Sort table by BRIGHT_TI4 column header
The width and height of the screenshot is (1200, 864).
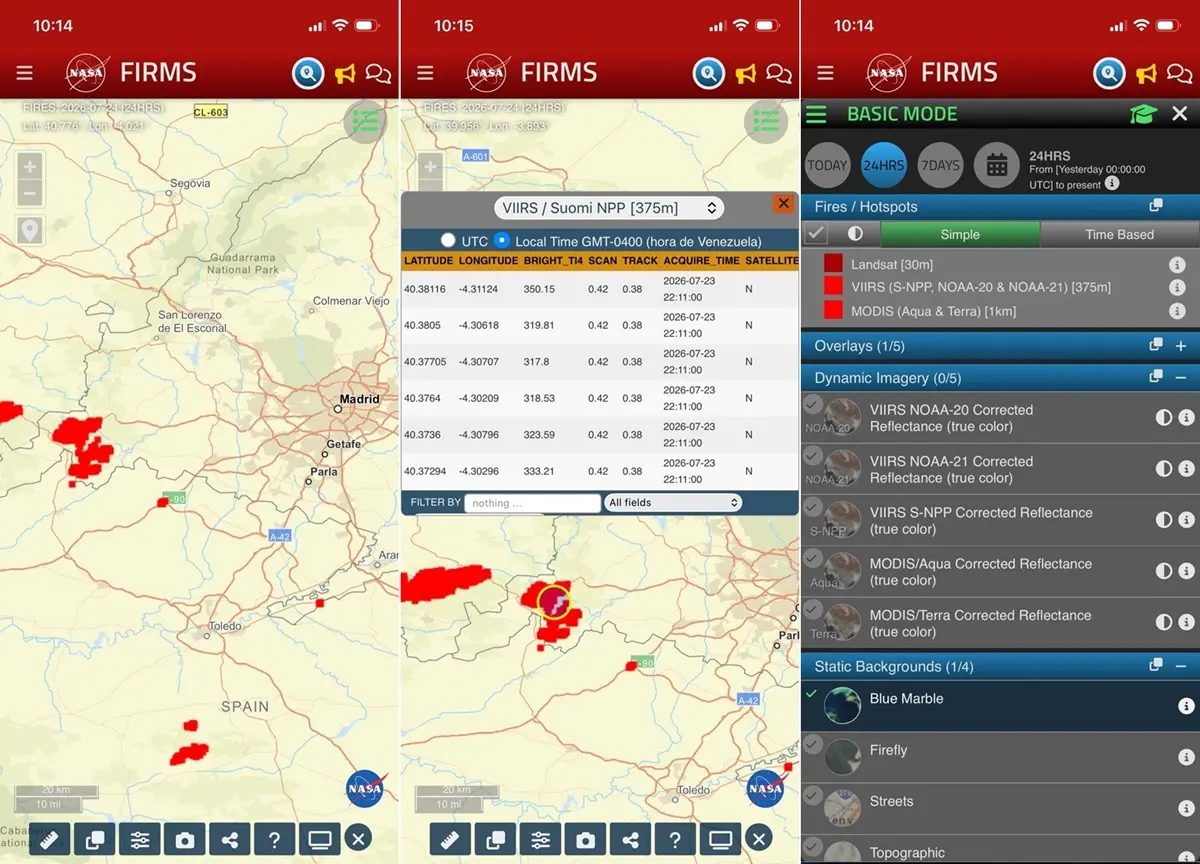click(553, 260)
